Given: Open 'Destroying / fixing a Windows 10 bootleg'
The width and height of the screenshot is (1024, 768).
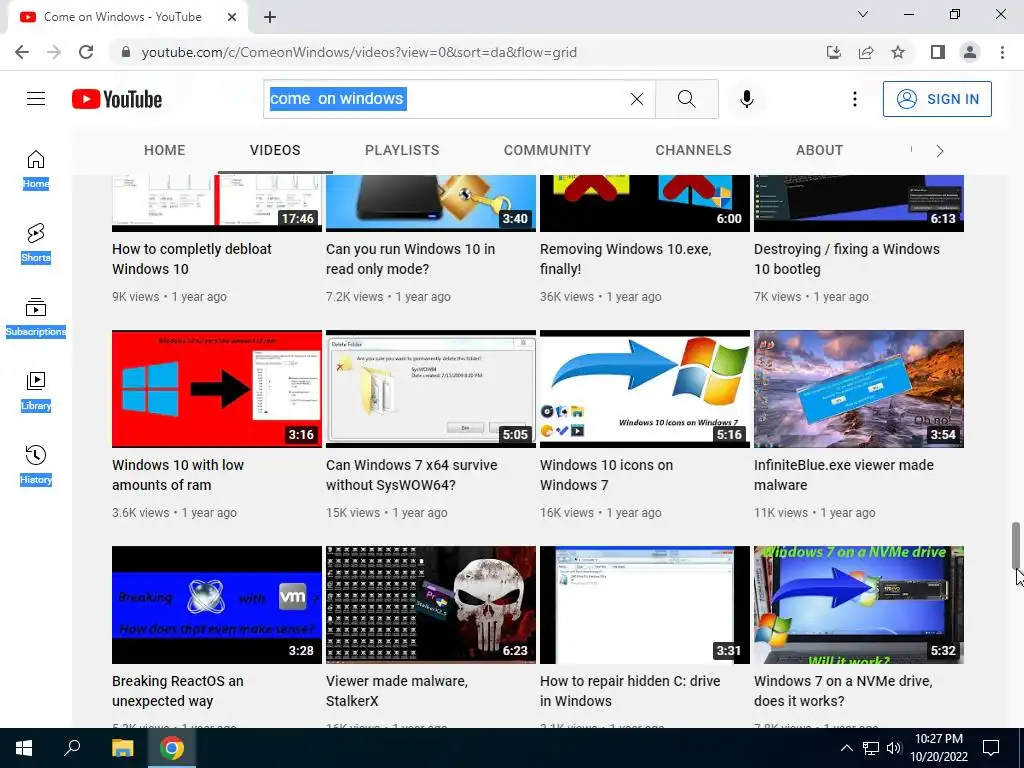Looking at the screenshot, I should click(x=846, y=259).
